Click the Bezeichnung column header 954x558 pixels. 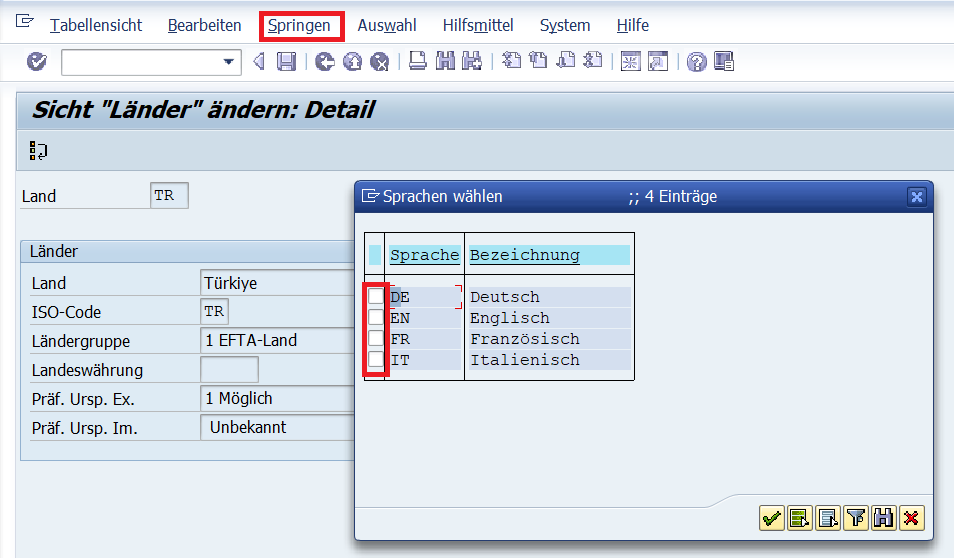[x=525, y=255]
